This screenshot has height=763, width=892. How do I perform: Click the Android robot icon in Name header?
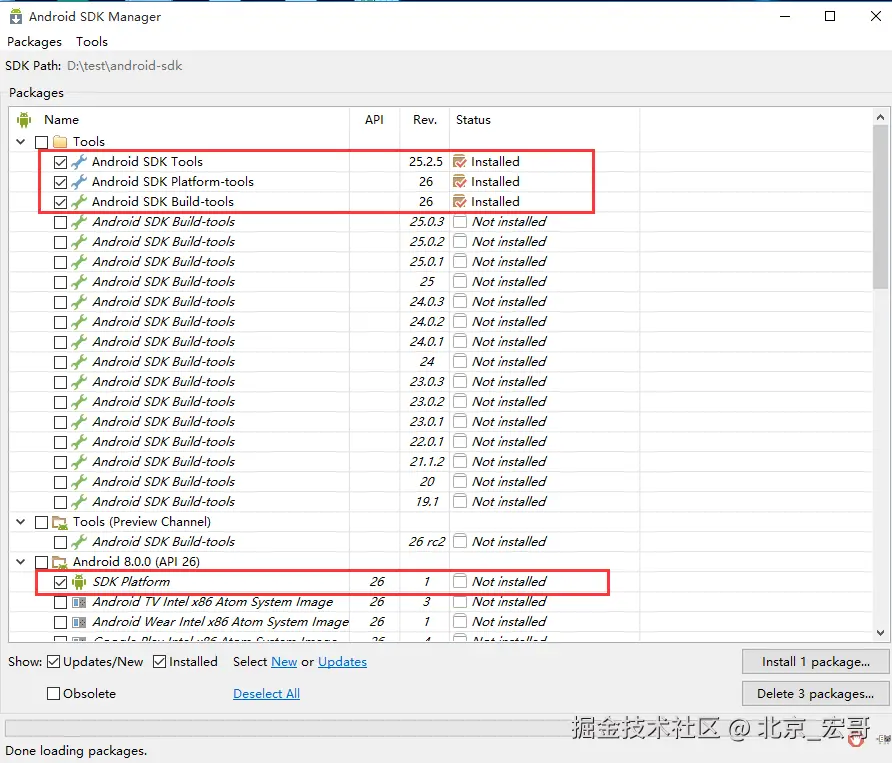pos(24,119)
